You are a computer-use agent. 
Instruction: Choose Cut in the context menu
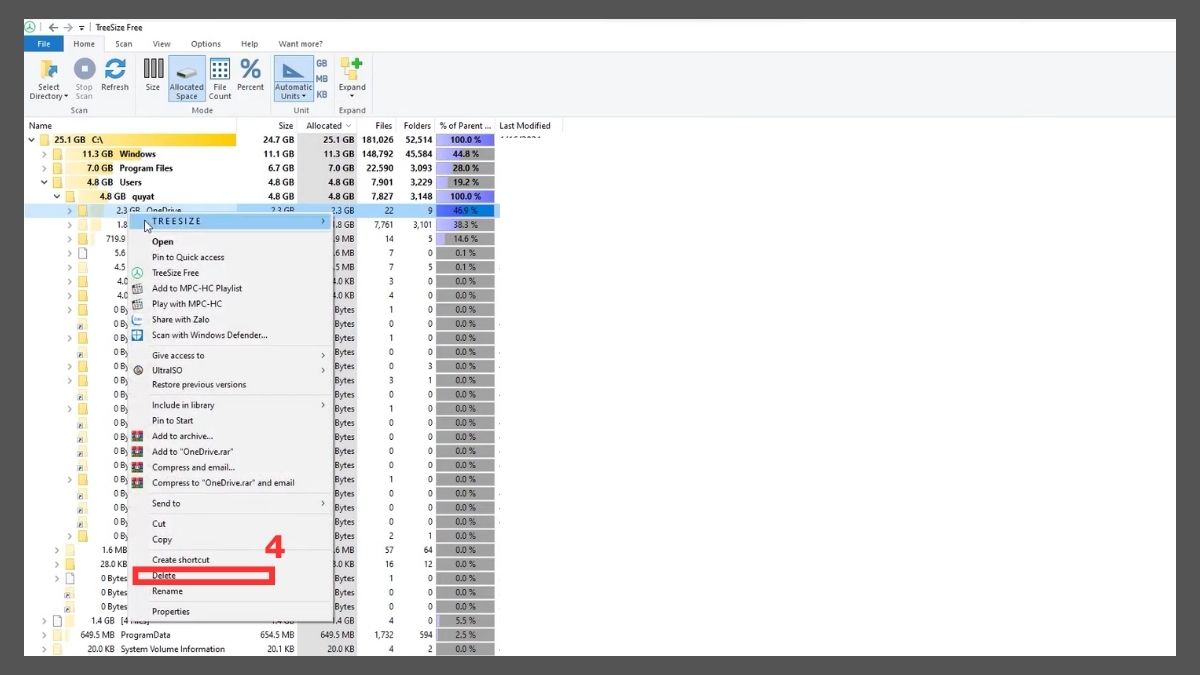pos(230,524)
